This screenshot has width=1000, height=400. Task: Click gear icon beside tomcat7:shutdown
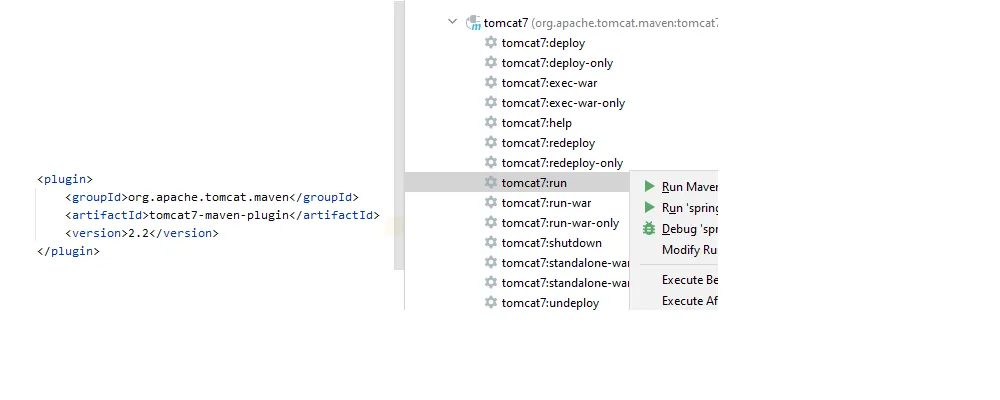[490, 242]
